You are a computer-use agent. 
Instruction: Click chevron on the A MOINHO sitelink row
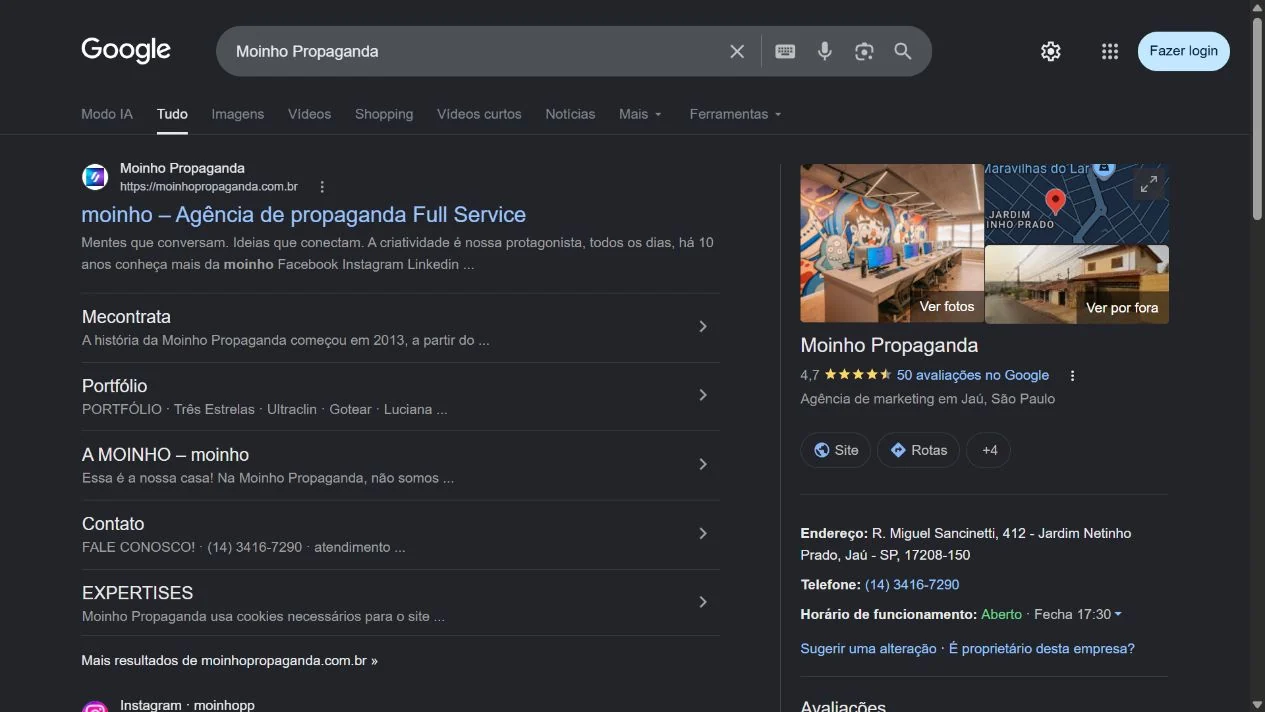[703, 464]
